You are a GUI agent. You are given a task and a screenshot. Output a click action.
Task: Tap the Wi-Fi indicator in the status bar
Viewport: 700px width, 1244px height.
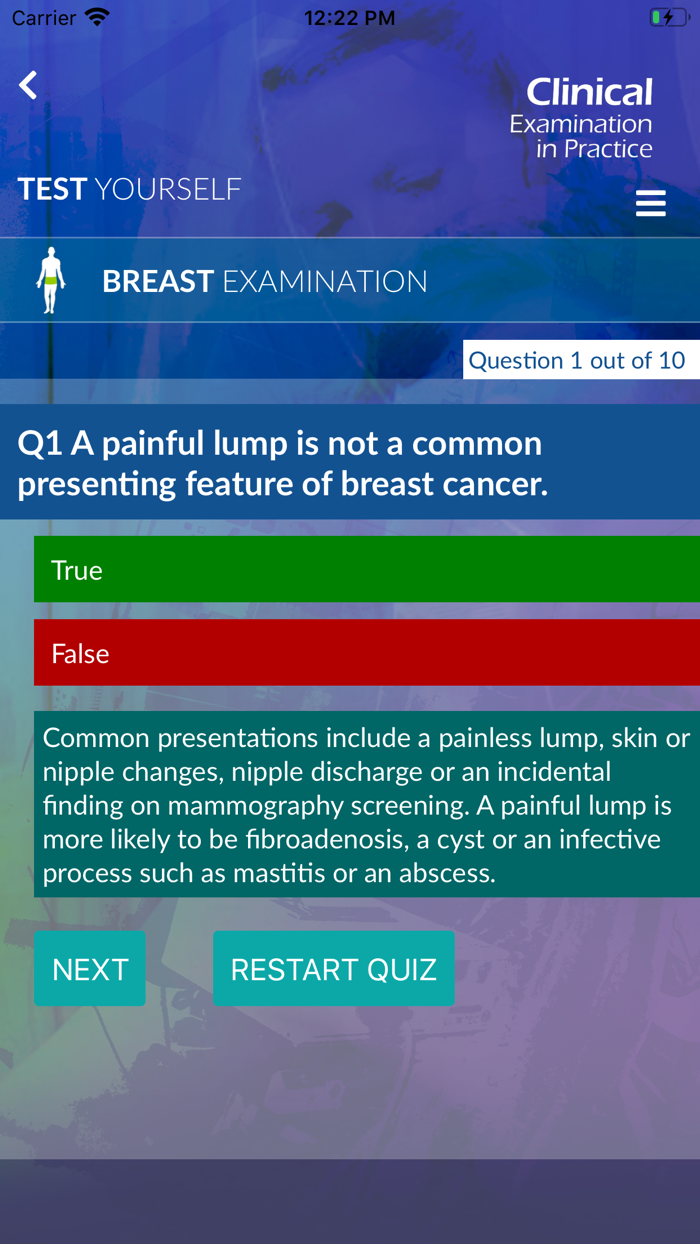pos(94,16)
